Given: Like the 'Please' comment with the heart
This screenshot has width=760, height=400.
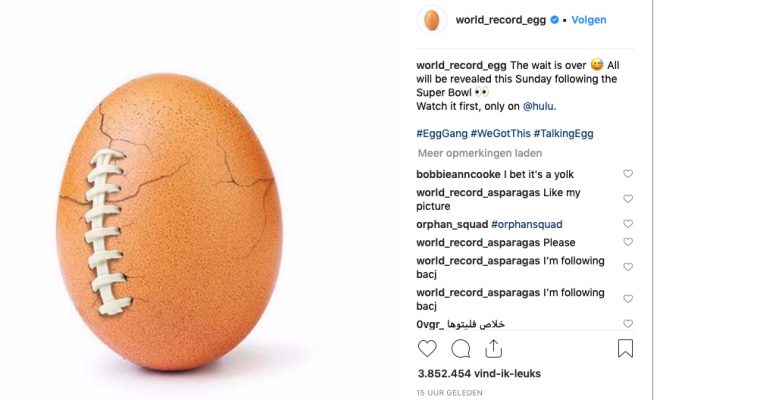Looking at the screenshot, I should pyautogui.click(x=628, y=242).
